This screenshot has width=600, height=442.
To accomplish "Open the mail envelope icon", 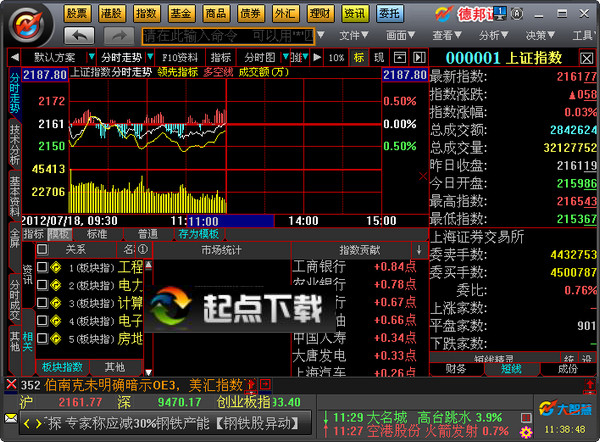I will (10, 418).
